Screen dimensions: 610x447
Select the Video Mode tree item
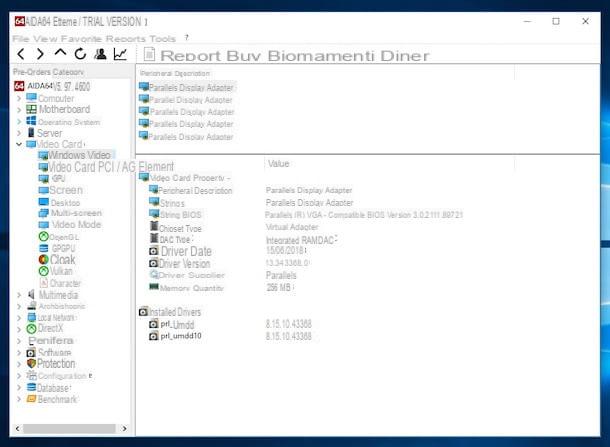pos(70,224)
